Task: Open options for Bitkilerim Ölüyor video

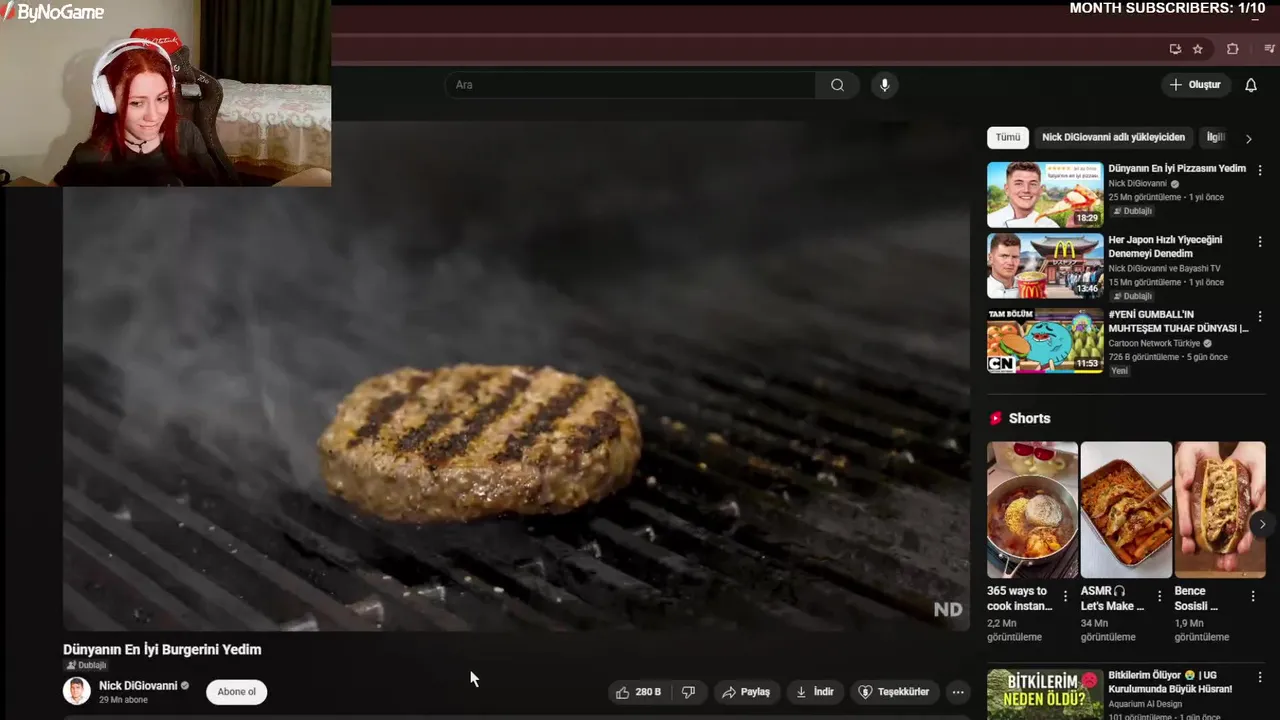Action: pyautogui.click(x=1260, y=677)
